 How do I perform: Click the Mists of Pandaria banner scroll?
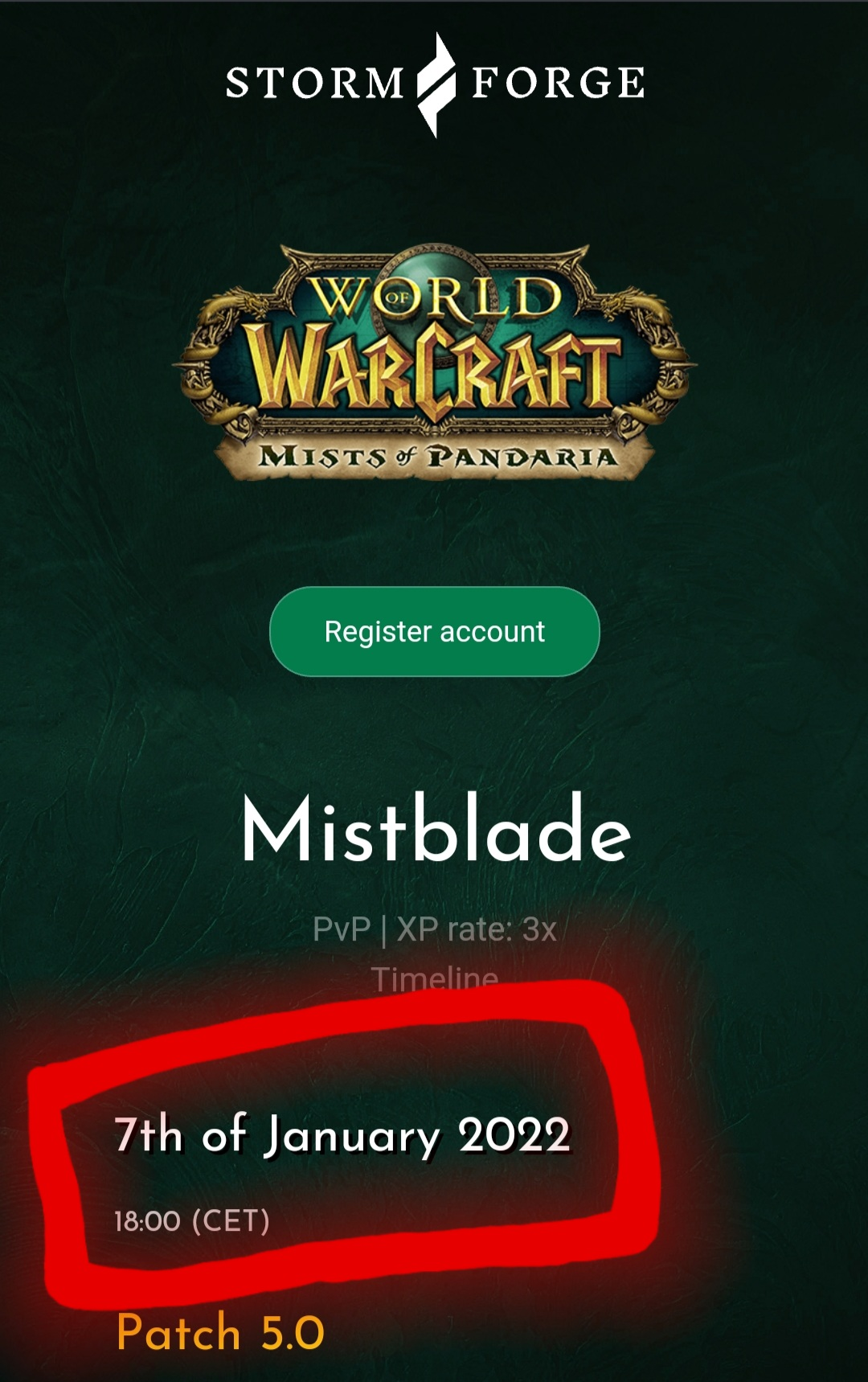click(436, 457)
